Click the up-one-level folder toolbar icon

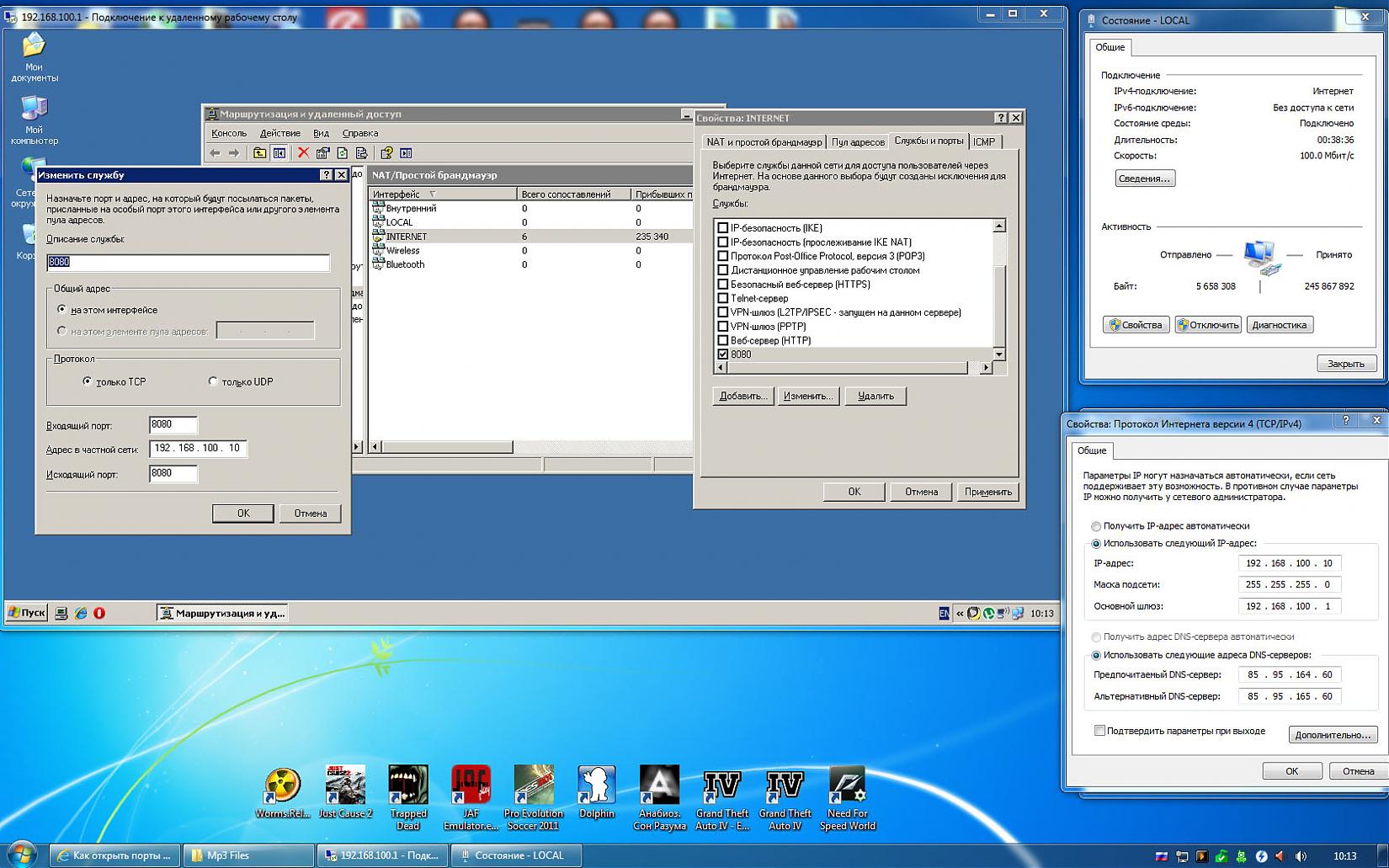point(259,153)
